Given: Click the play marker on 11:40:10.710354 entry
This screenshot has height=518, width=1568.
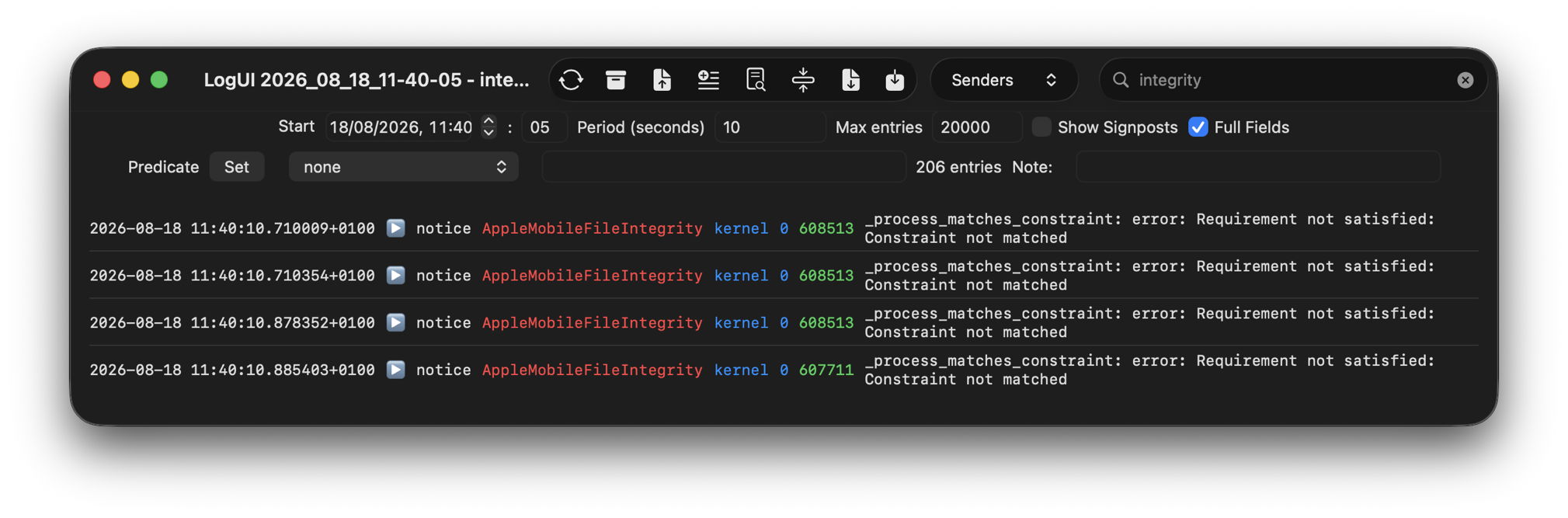Looking at the screenshot, I should click(x=396, y=276).
